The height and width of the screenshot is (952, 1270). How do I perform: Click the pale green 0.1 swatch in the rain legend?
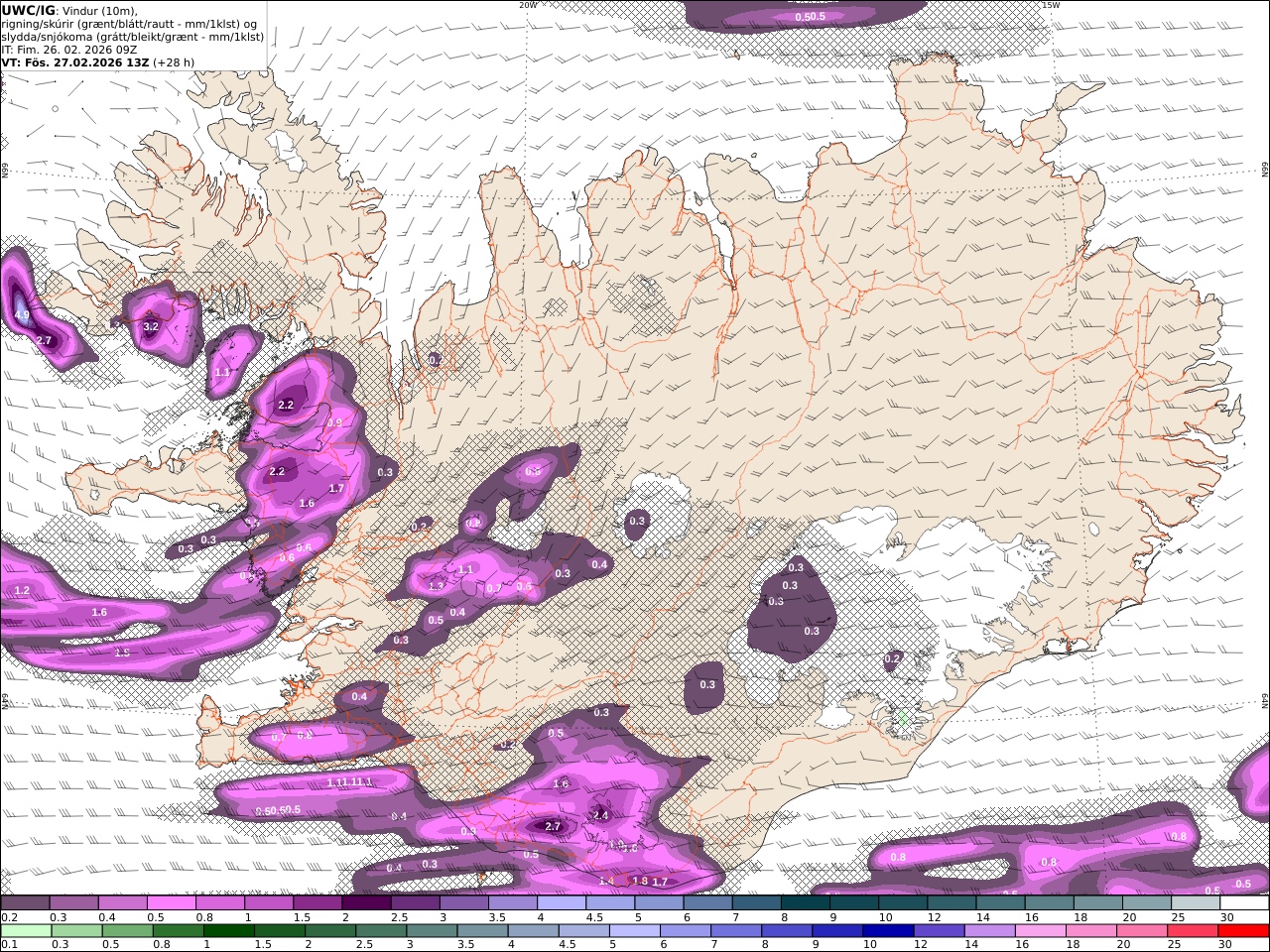pos(27,930)
